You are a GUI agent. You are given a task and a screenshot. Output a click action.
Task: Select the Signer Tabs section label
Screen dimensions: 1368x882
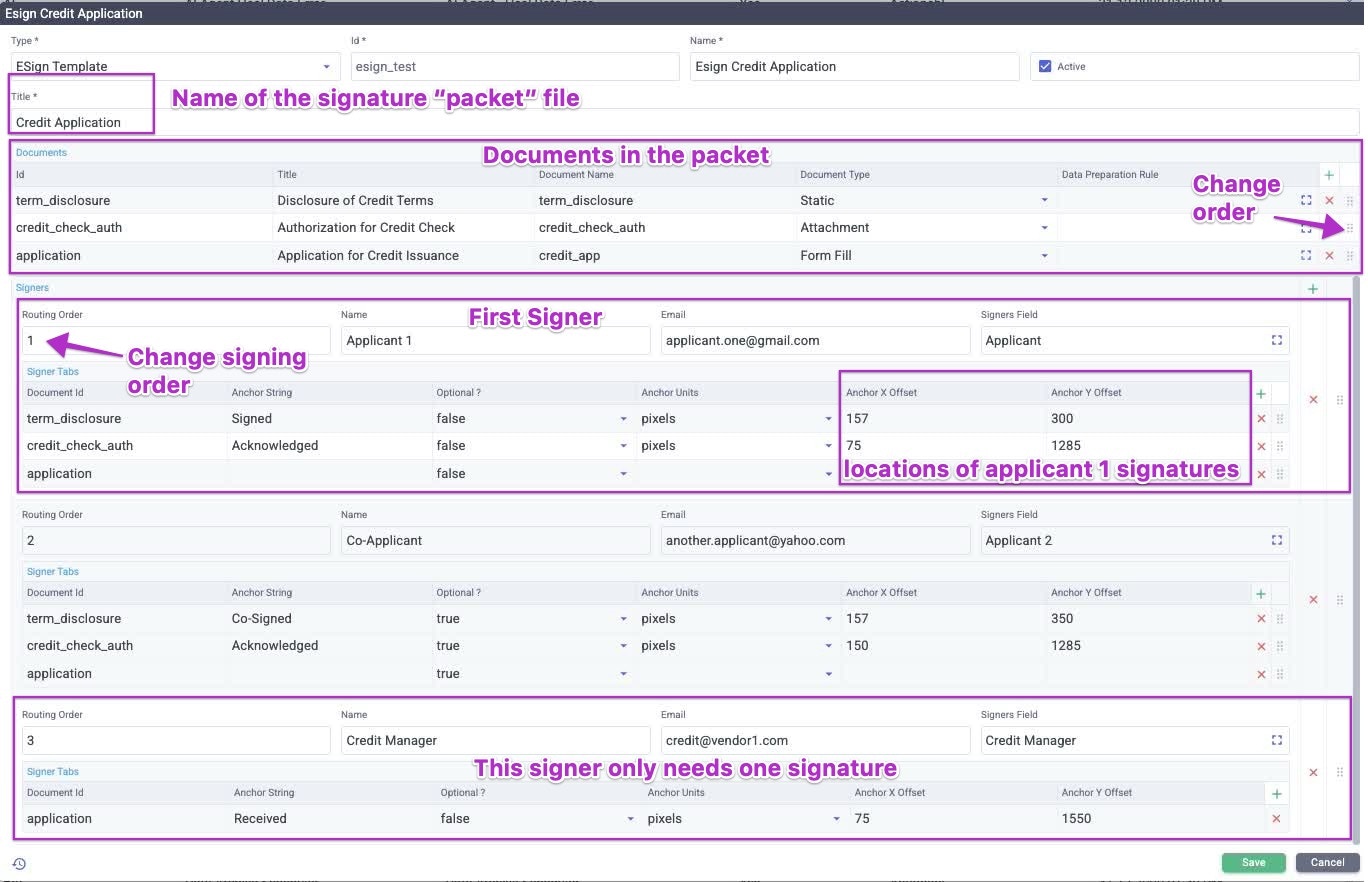pos(52,371)
